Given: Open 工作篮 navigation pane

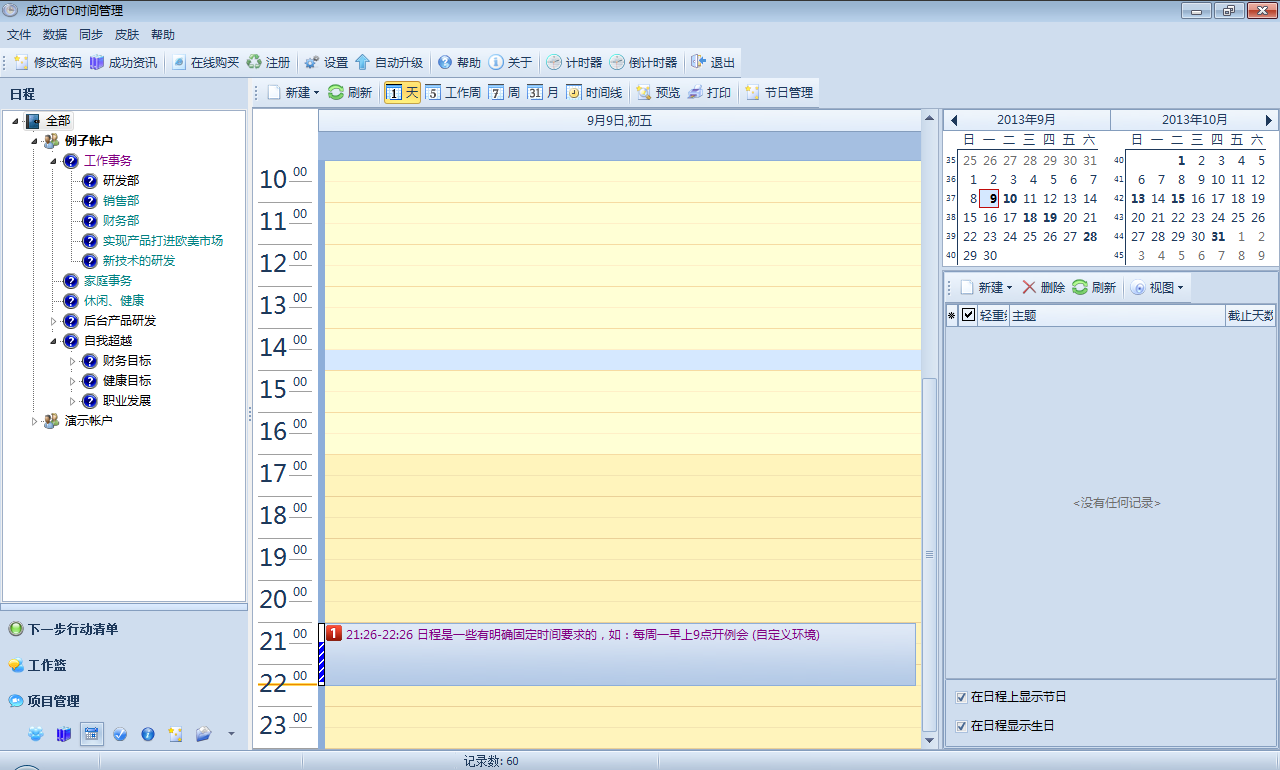Looking at the screenshot, I should tap(124, 665).
